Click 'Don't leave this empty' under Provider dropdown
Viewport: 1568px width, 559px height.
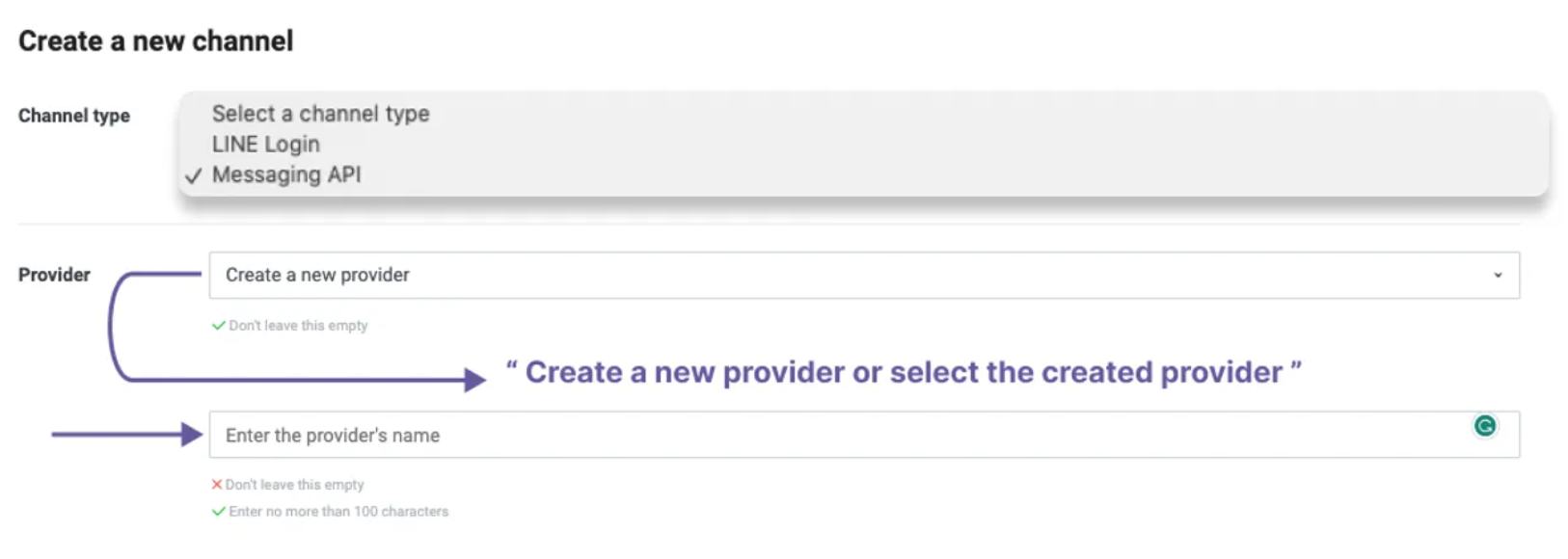298,326
